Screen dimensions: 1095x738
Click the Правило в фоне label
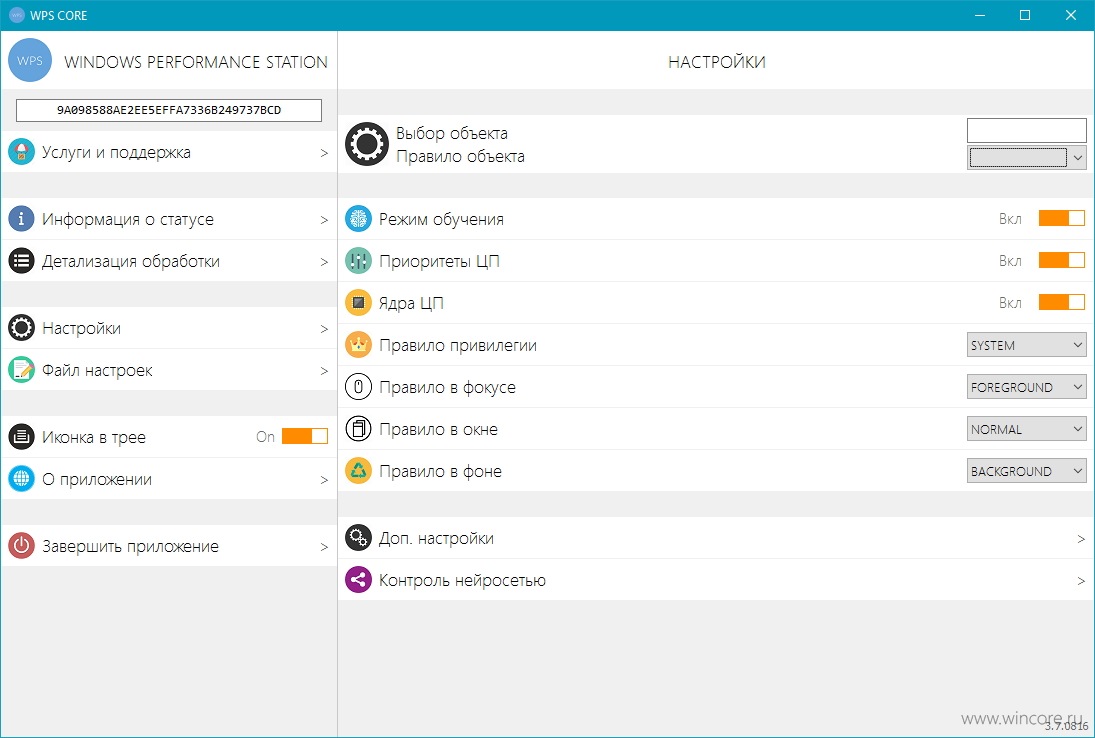[441, 471]
